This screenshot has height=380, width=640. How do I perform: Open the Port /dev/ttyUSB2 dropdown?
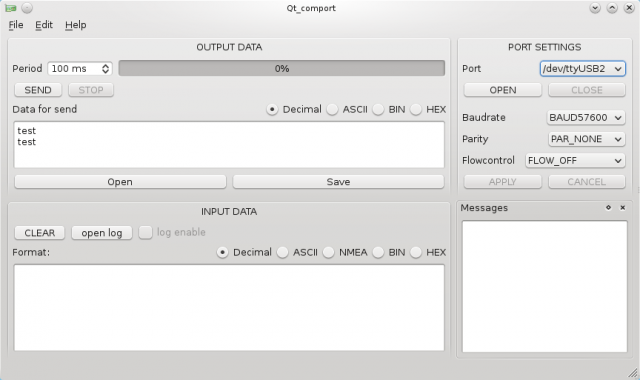[x=582, y=69]
